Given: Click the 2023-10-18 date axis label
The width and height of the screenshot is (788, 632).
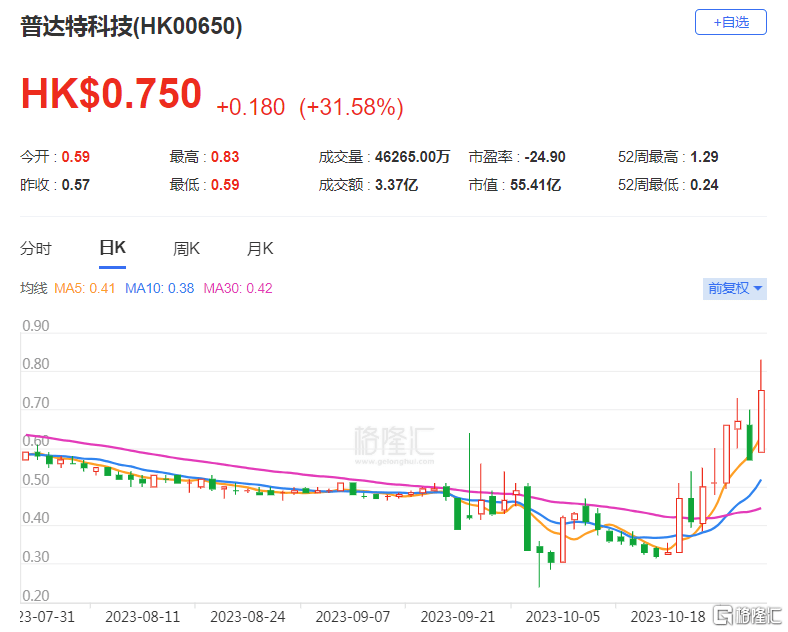Looking at the screenshot, I should 668,616.
